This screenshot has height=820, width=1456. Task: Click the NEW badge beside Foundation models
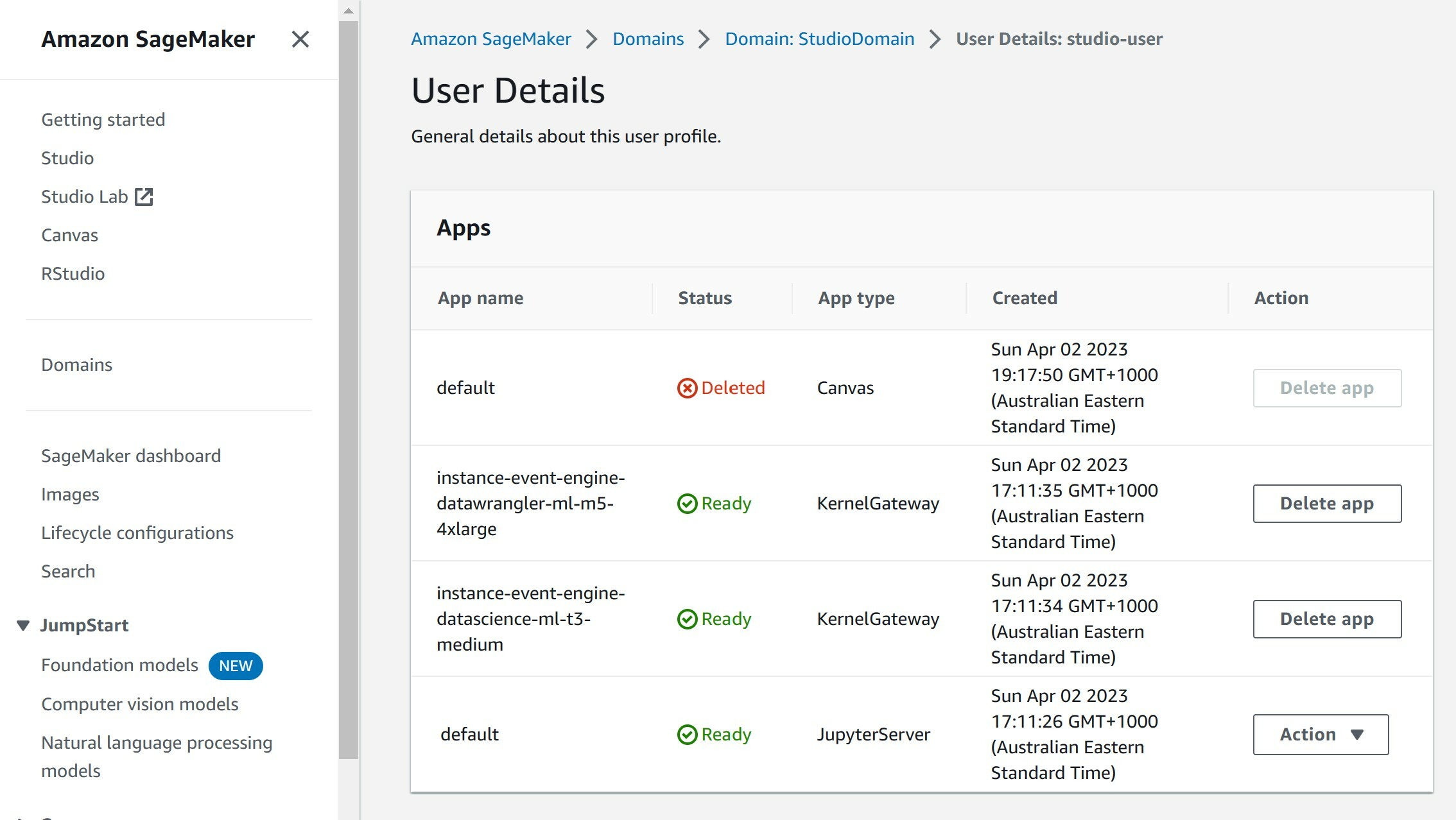(235, 666)
